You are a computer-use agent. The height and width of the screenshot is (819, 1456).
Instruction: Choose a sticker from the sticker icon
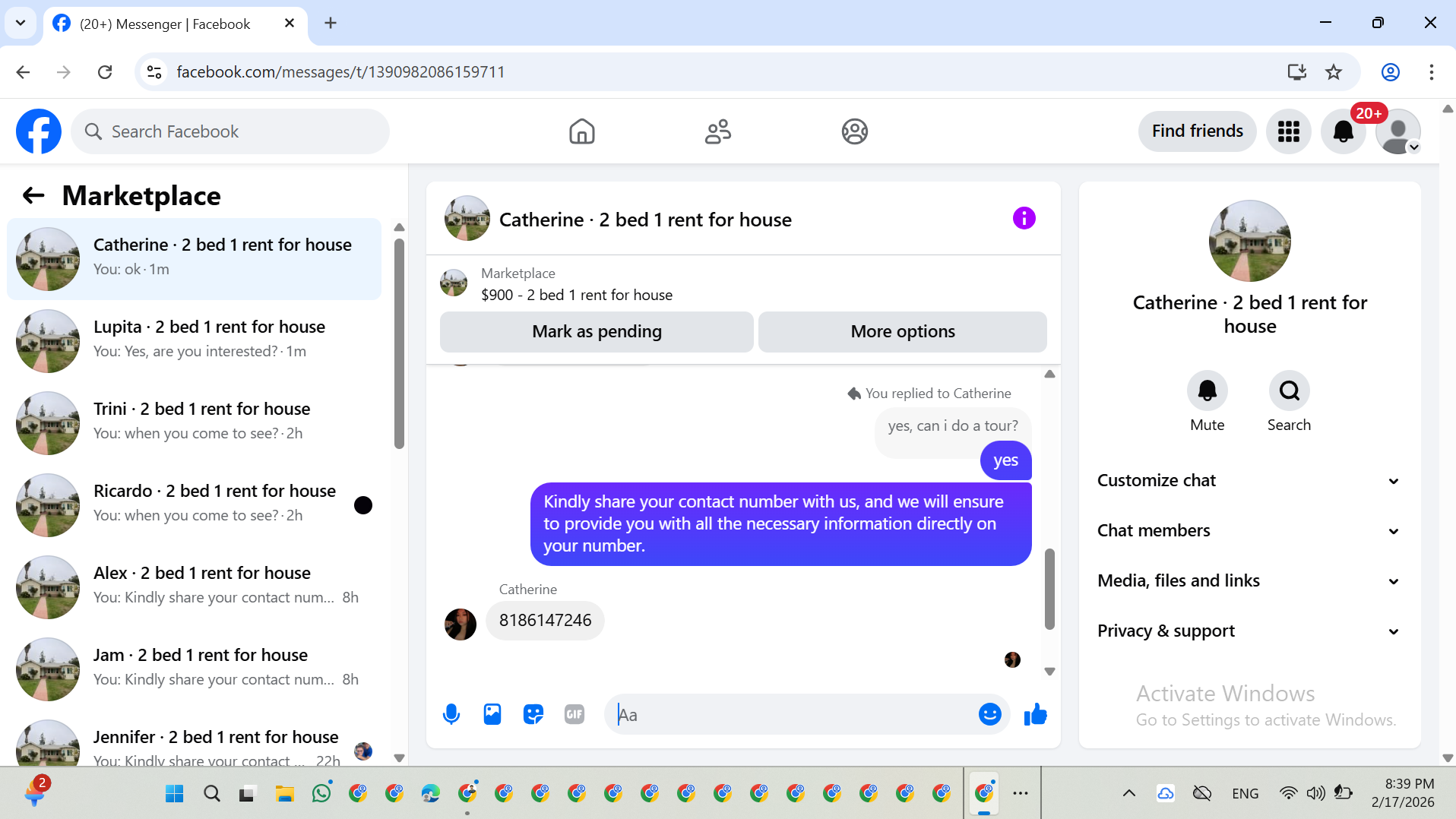[533, 714]
